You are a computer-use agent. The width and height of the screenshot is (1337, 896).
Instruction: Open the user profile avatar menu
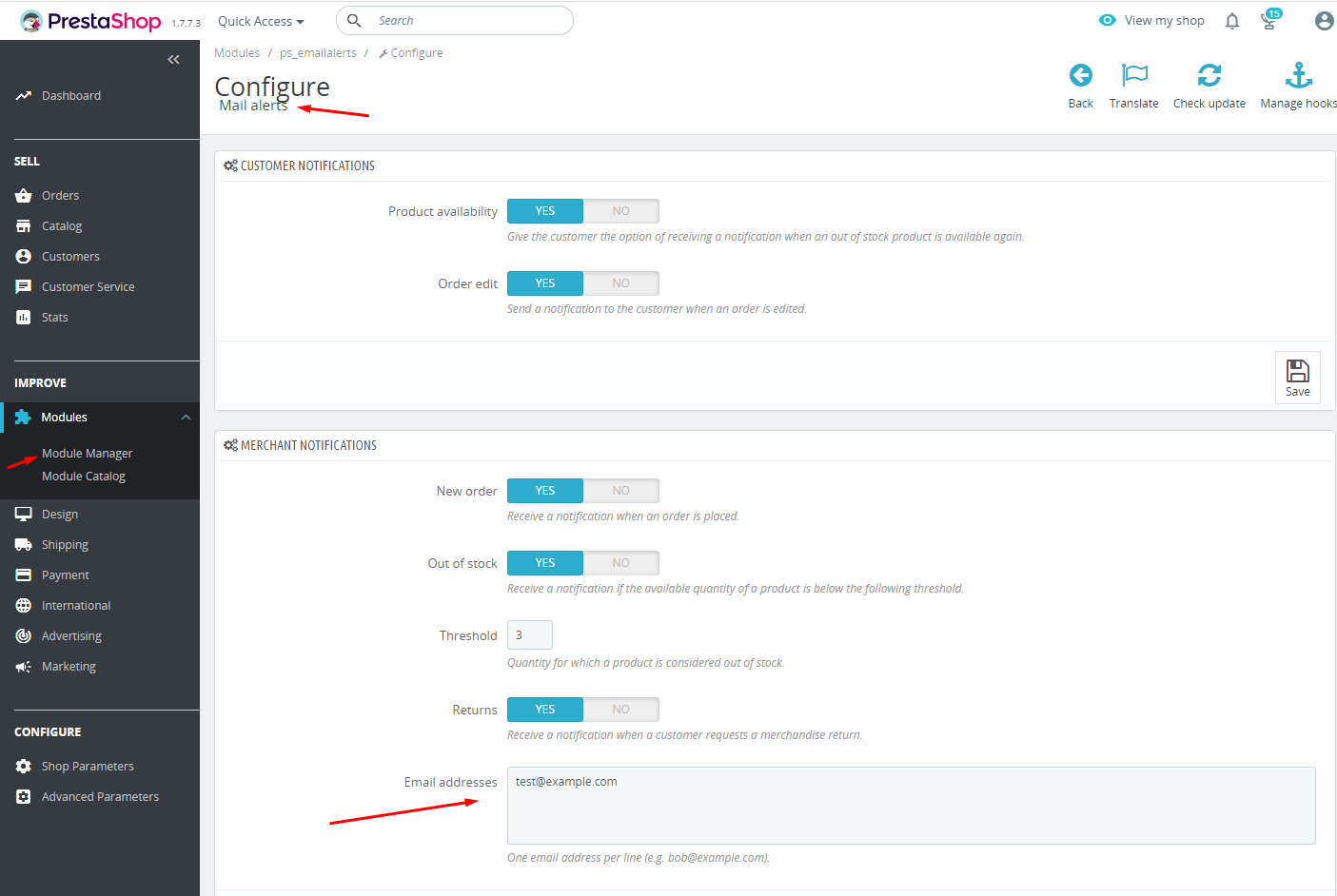[1324, 21]
